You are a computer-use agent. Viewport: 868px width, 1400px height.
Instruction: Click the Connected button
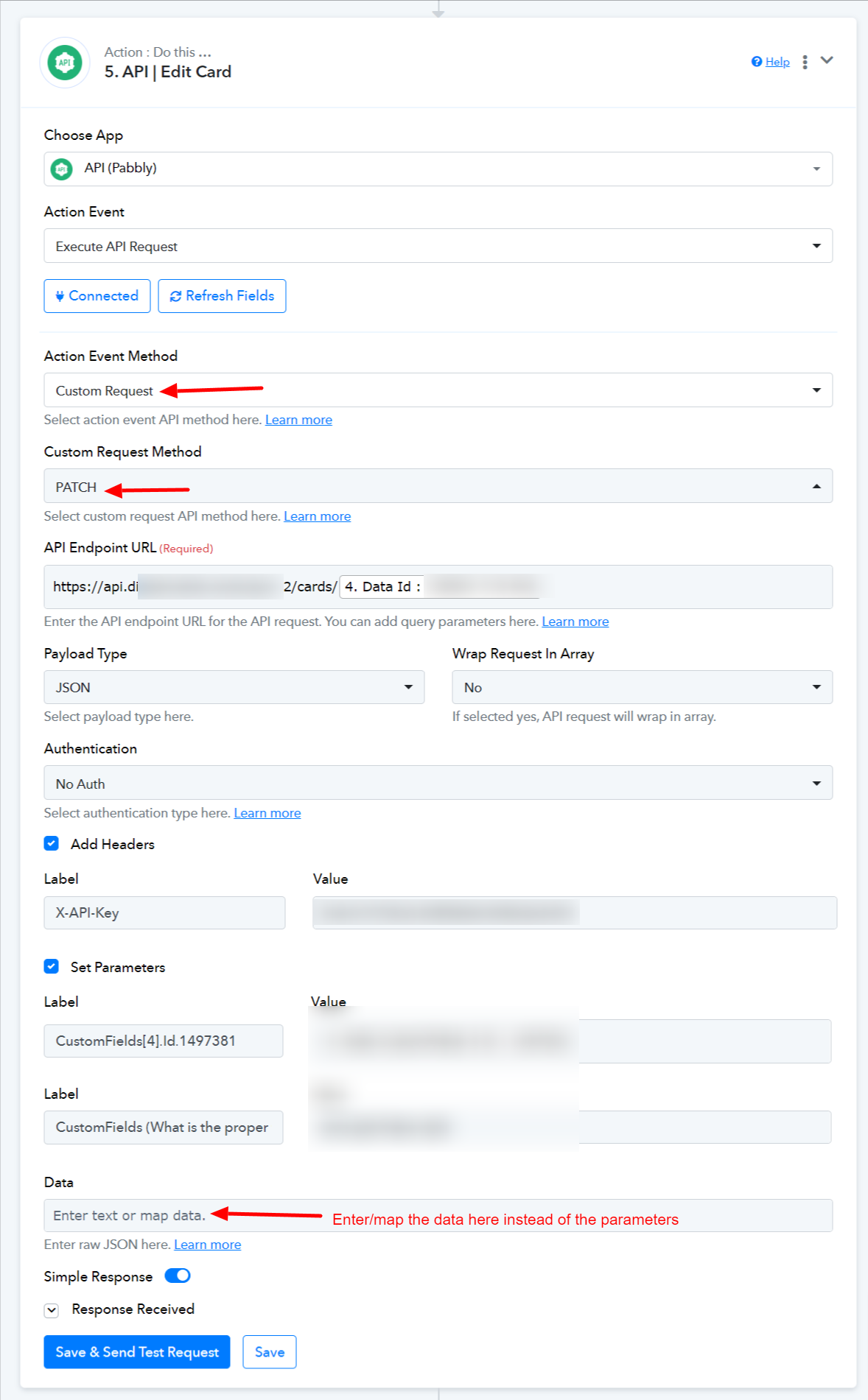[97, 296]
